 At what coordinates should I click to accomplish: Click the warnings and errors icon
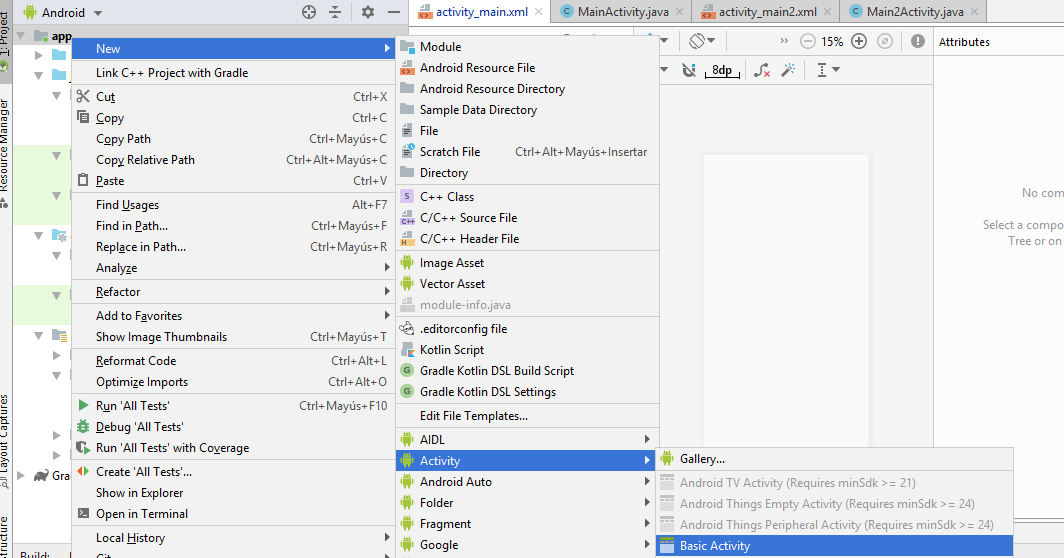click(x=917, y=41)
